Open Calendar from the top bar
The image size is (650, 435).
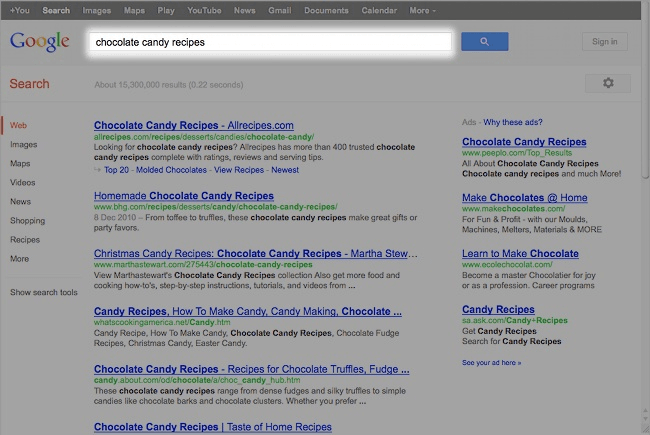tap(379, 10)
